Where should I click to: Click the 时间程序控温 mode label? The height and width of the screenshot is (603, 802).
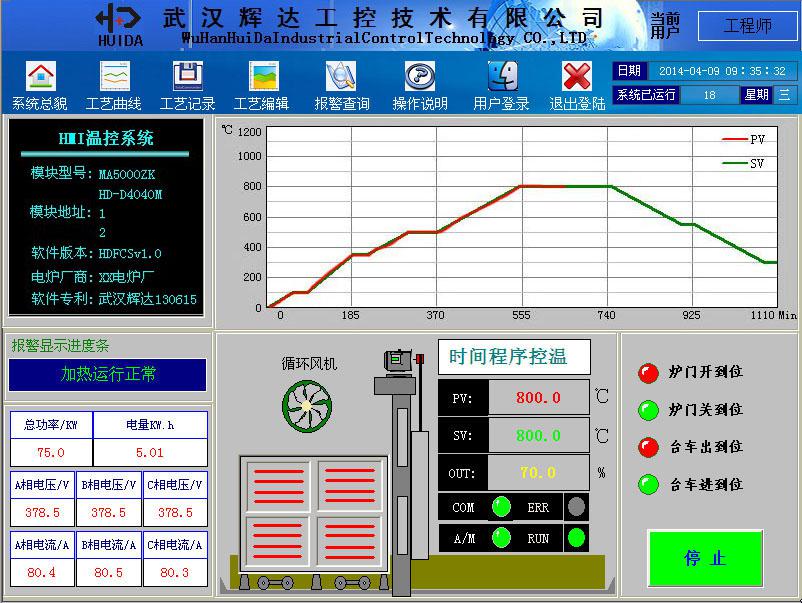[514, 357]
